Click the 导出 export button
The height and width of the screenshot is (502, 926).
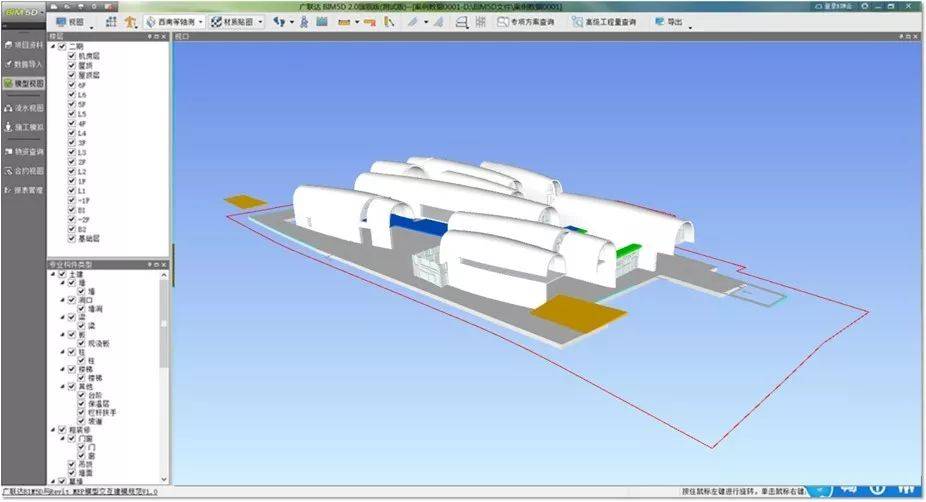point(669,22)
